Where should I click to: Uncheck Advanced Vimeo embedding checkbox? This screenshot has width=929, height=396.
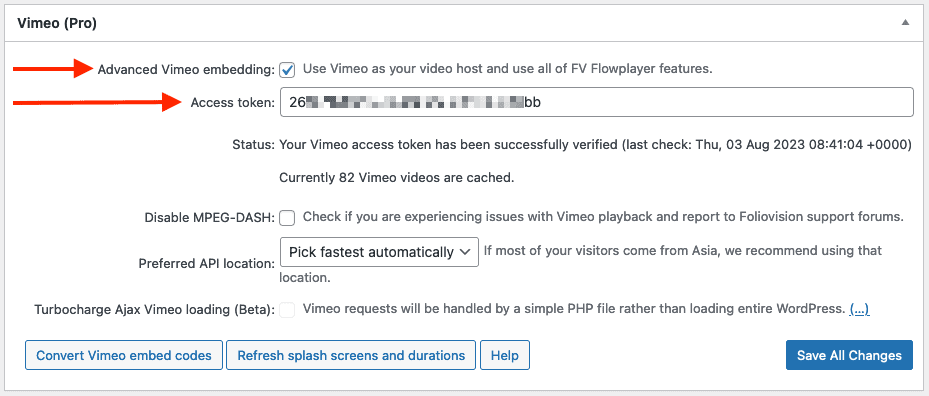click(287, 70)
